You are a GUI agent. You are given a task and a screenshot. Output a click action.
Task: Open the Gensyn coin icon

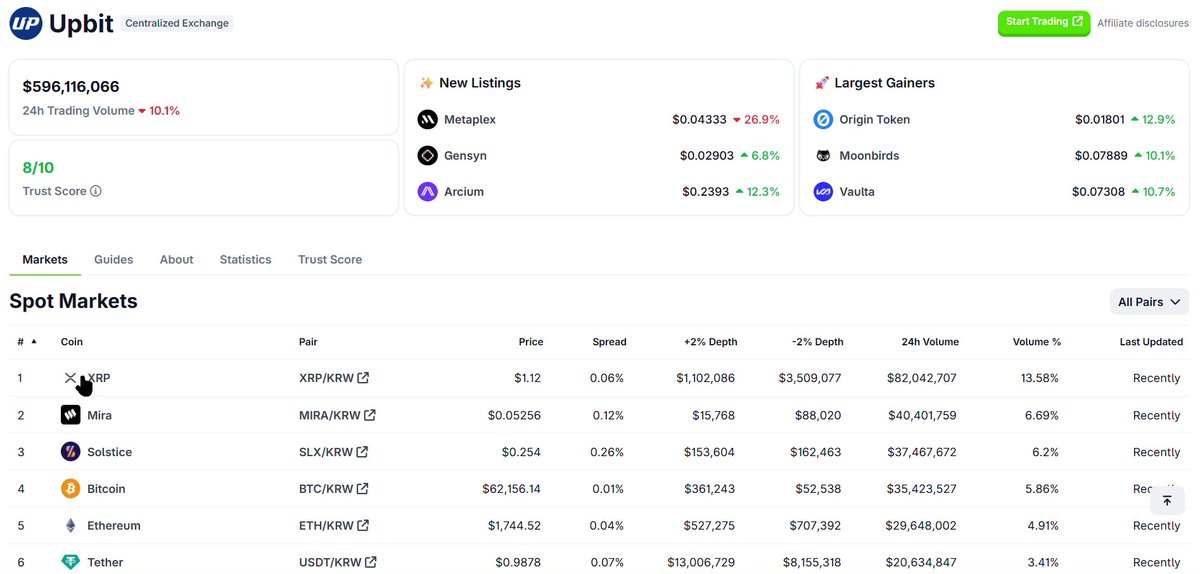(x=428, y=156)
